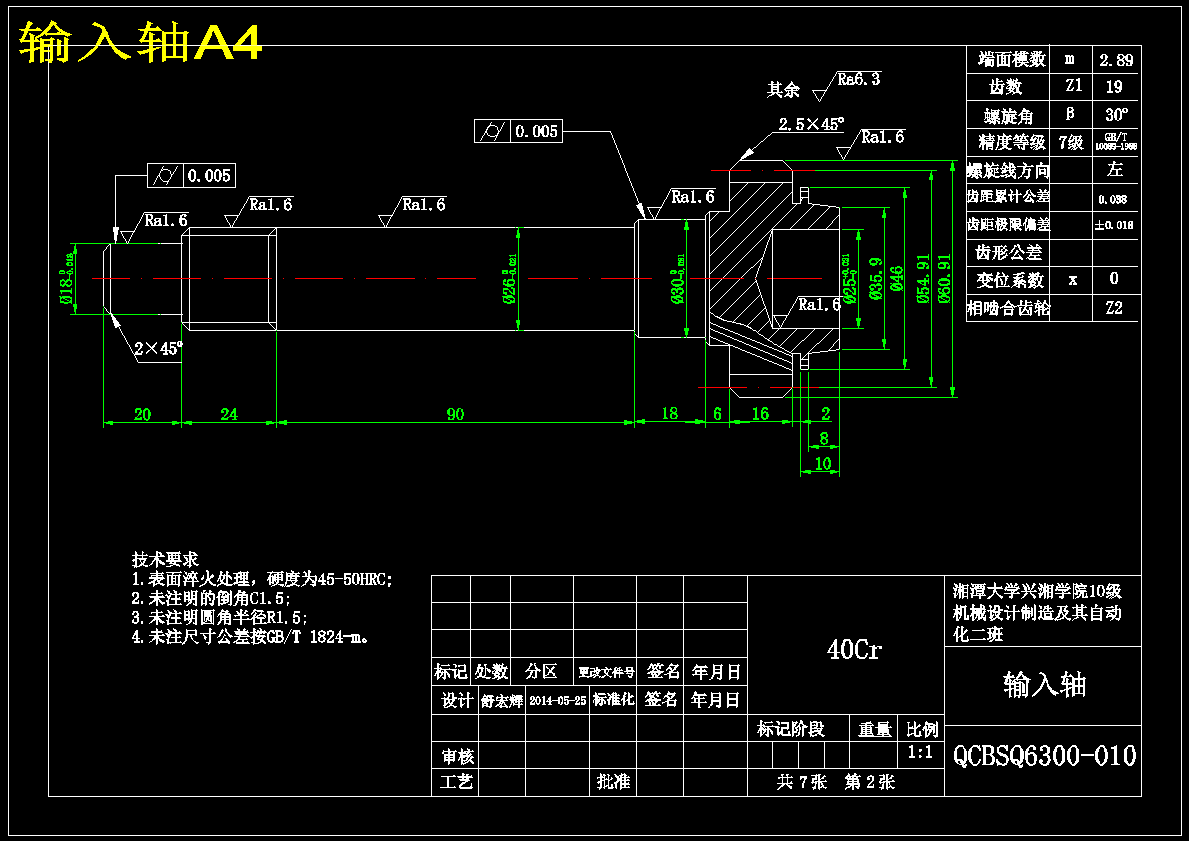Select note 3 about fillet radius R1.5
Screen dimensions: 1189x841
[x=220, y=617]
